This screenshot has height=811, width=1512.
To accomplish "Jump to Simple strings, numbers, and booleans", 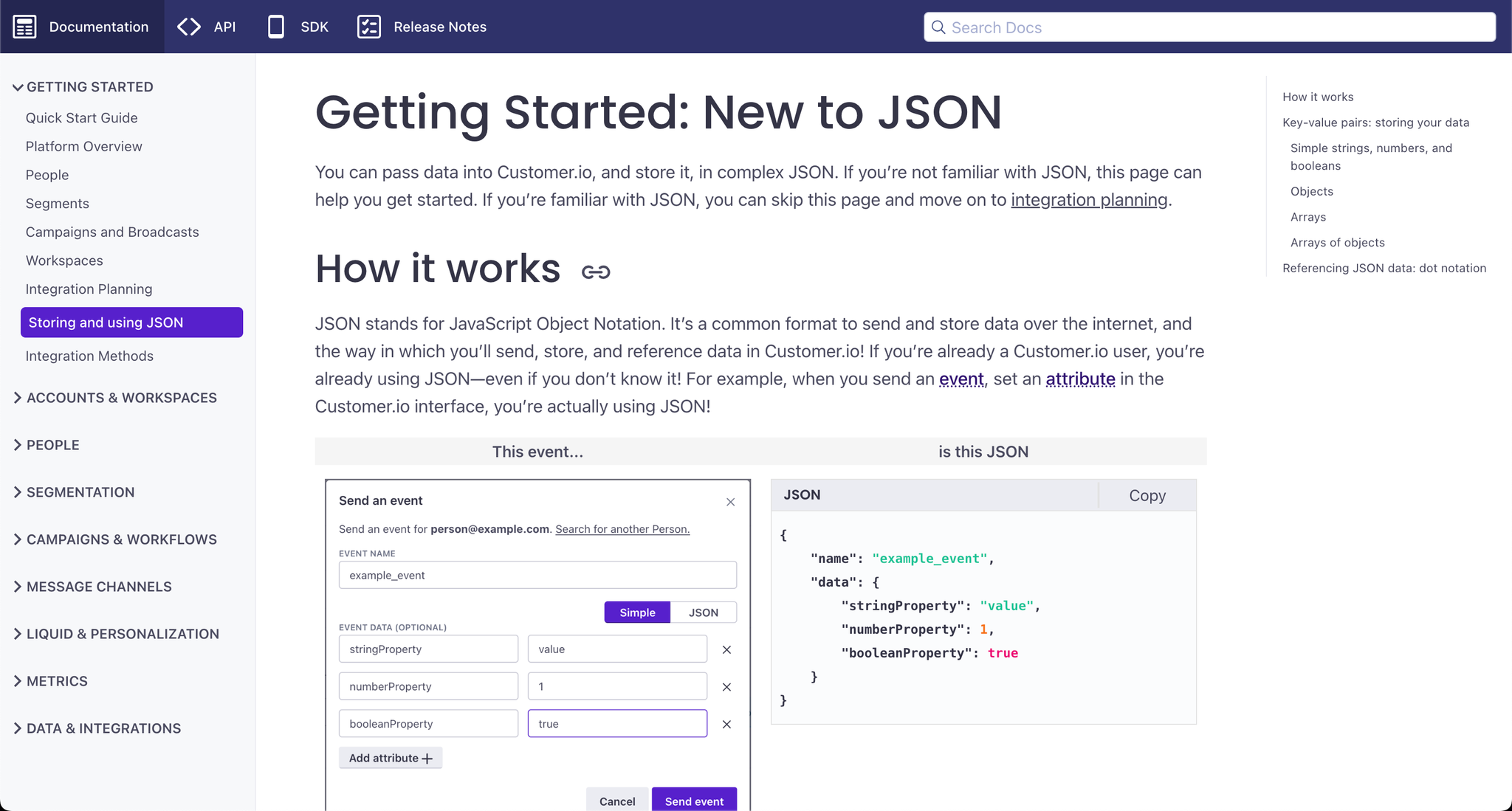I will pos(1371,157).
